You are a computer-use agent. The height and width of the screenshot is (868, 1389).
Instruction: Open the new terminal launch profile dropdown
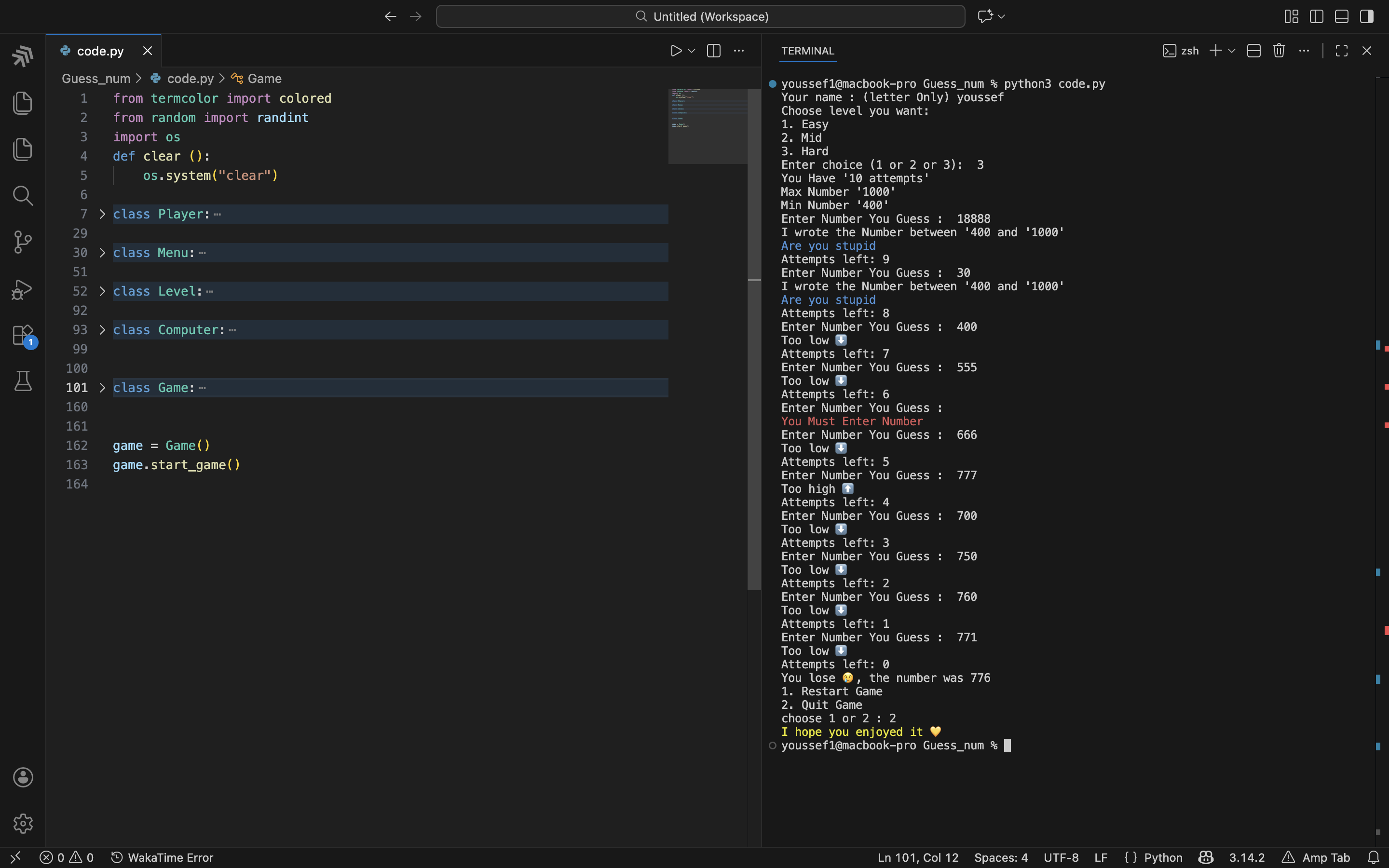pos(1232,51)
